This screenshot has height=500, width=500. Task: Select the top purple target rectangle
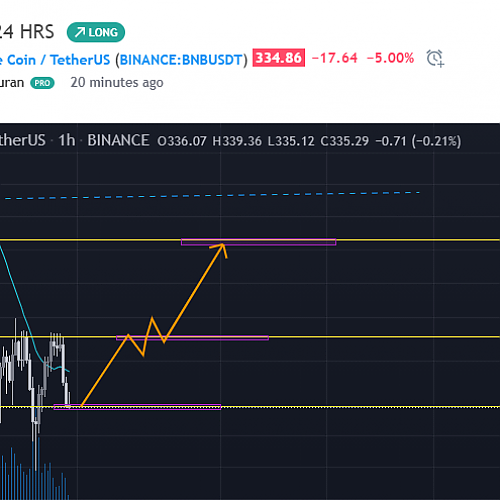pos(259,242)
